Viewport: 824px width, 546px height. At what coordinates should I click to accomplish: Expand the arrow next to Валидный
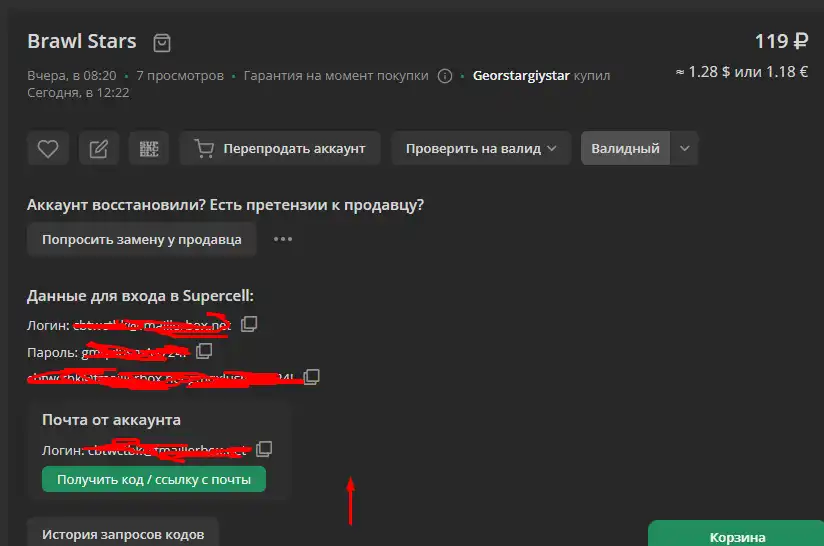pyautogui.click(x=684, y=149)
